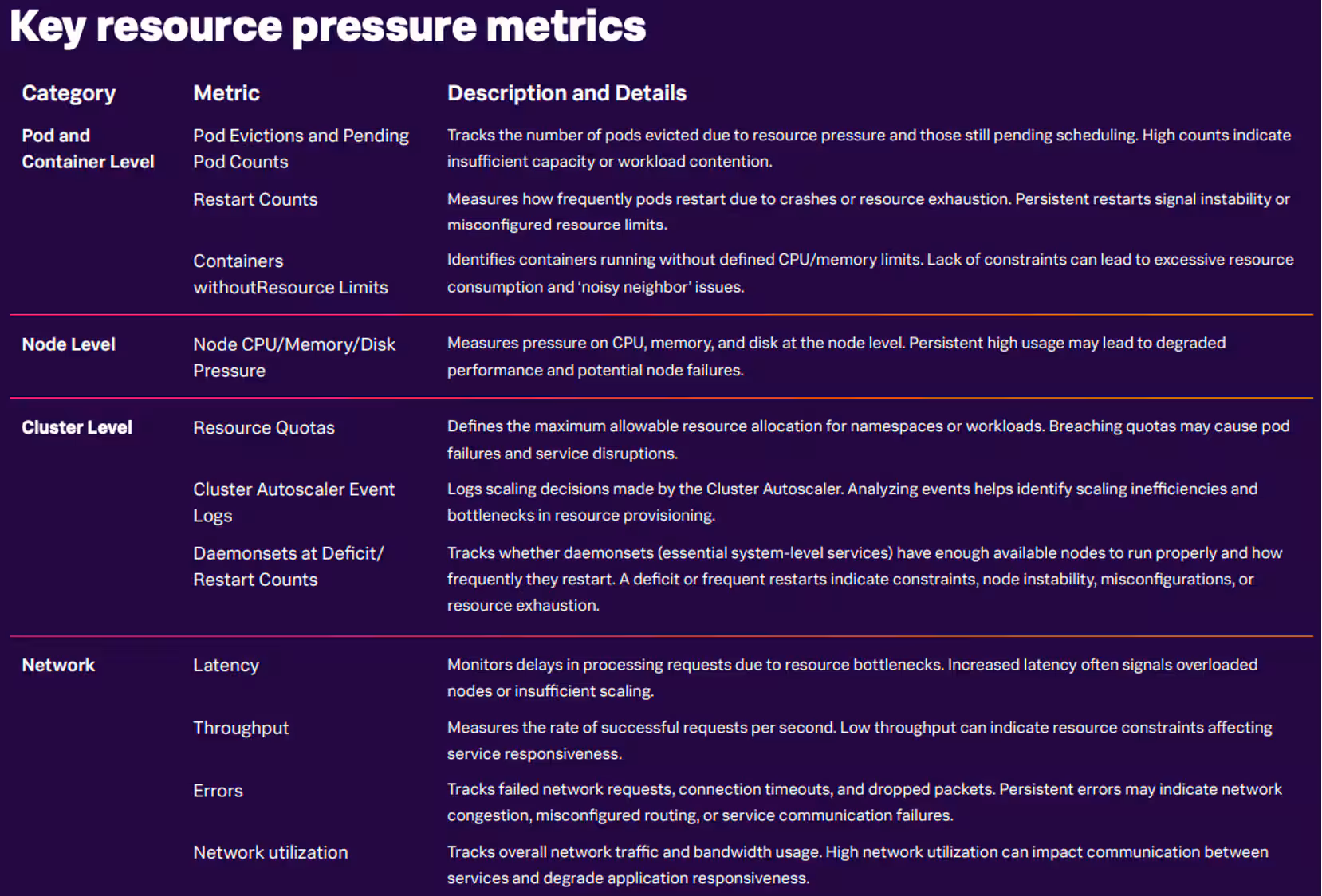Click 'Daemonsets at Deficit/ Restart Counts' metric
1322x896 pixels.
(x=288, y=566)
